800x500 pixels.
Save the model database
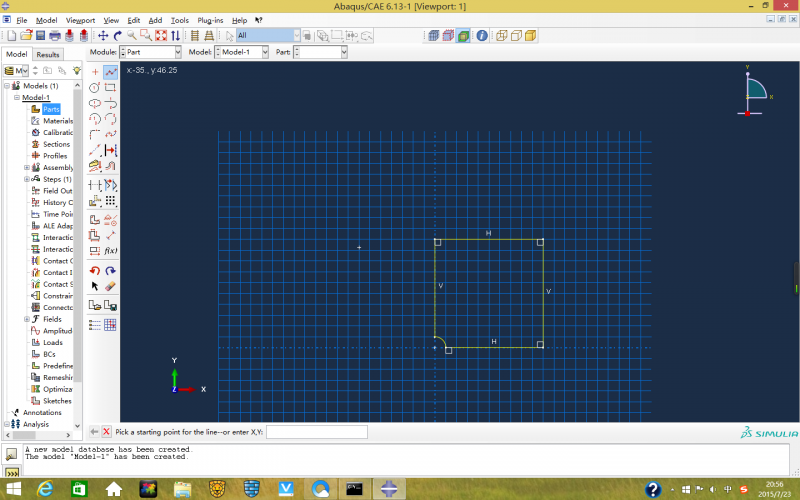click(x=40, y=36)
